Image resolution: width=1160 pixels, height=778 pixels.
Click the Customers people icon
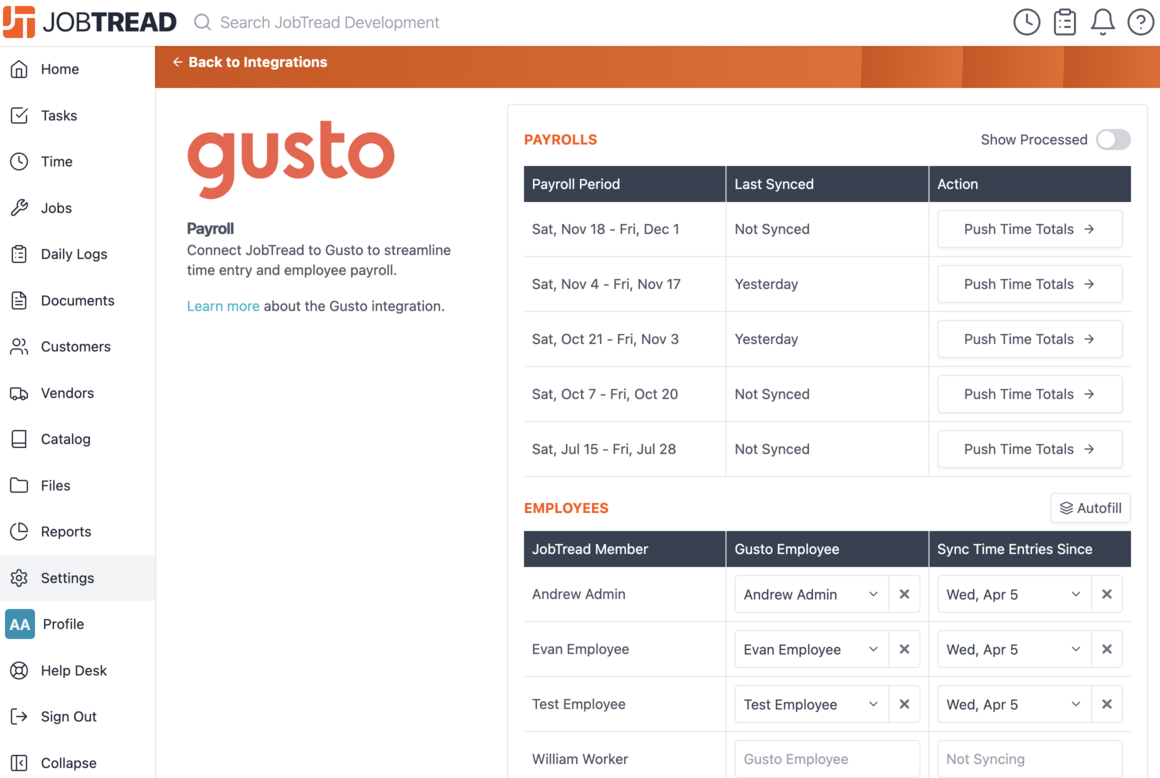pyautogui.click(x=19, y=346)
